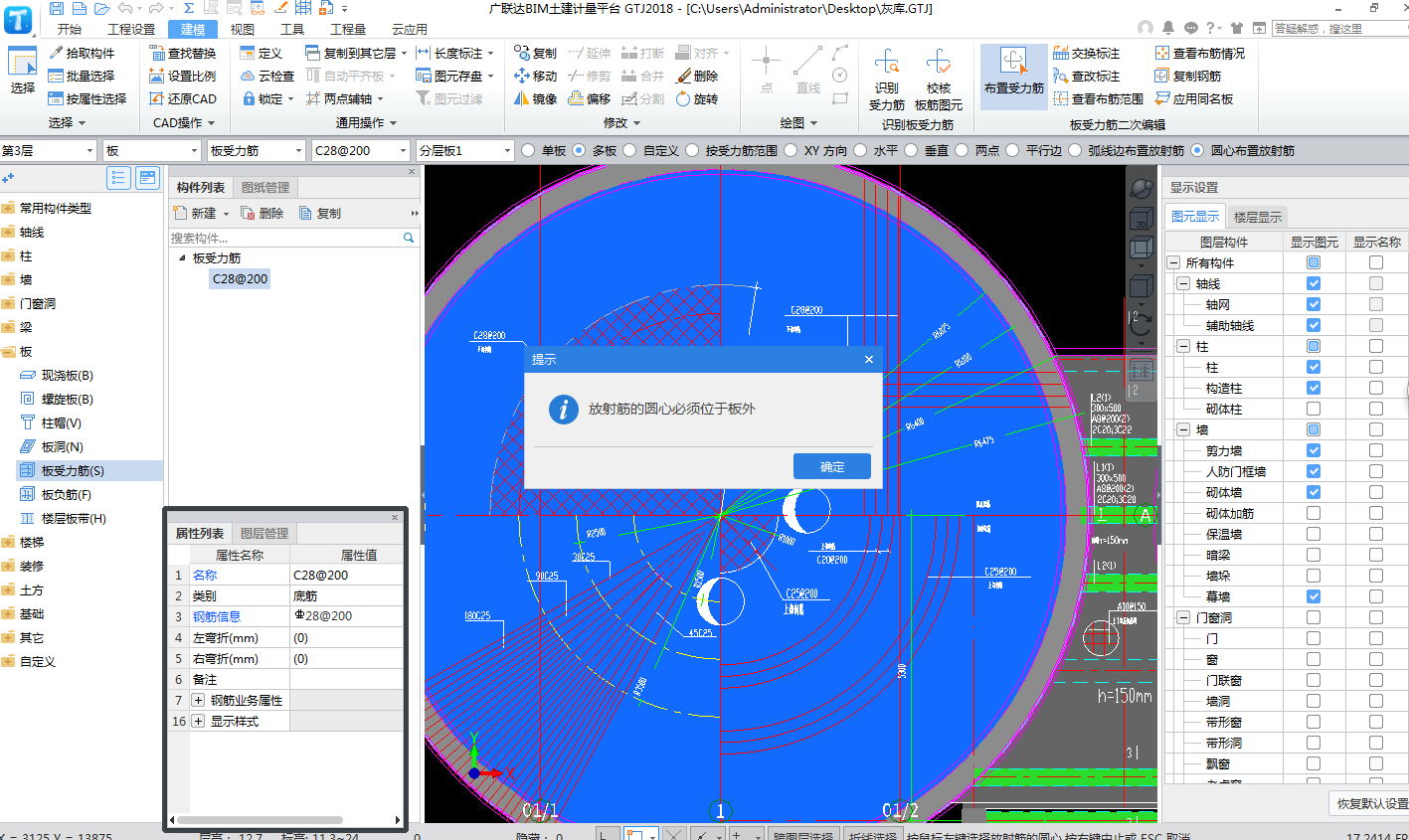Click 设置比例 set scale tool
This screenshot has height=840, width=1409.
(x=183, y=76)
